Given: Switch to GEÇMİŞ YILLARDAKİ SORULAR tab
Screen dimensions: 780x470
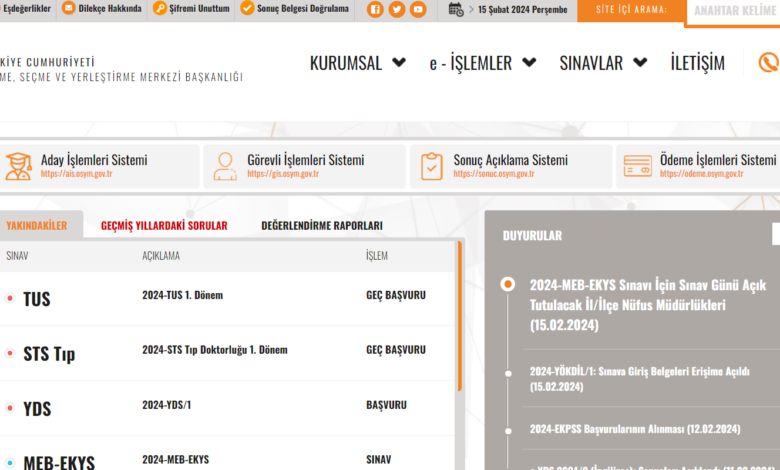Looking at the screenshot, I should tap(164, 226).
